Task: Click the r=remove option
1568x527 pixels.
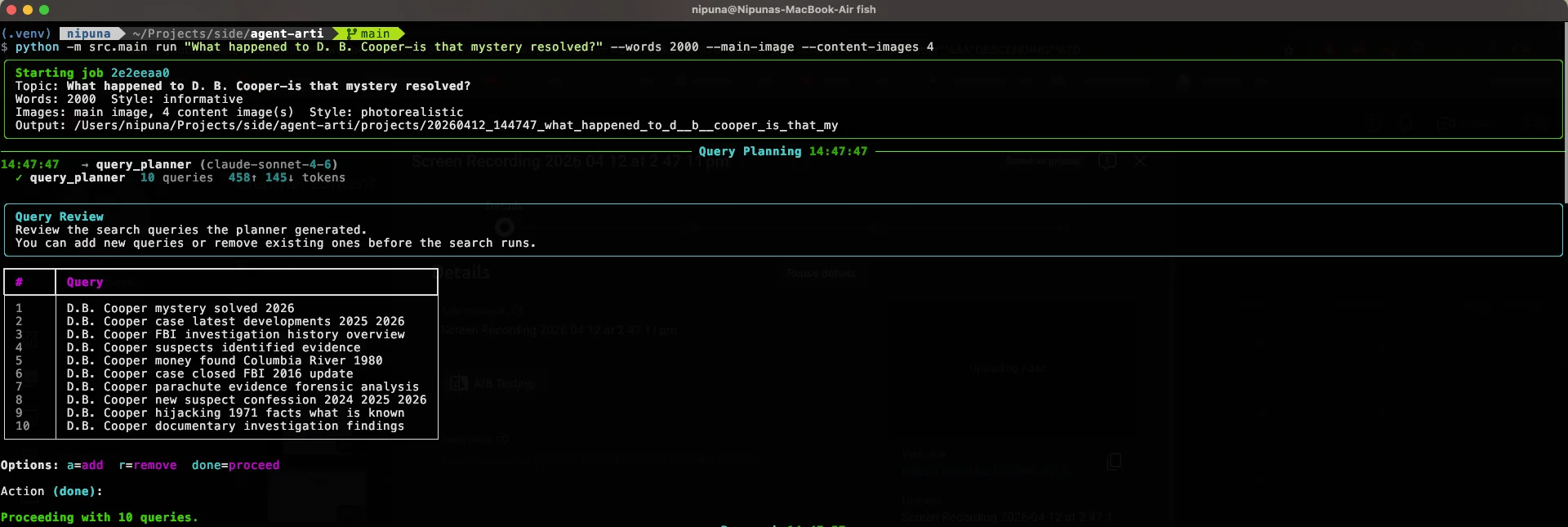Action: click(x=148, y=465)
